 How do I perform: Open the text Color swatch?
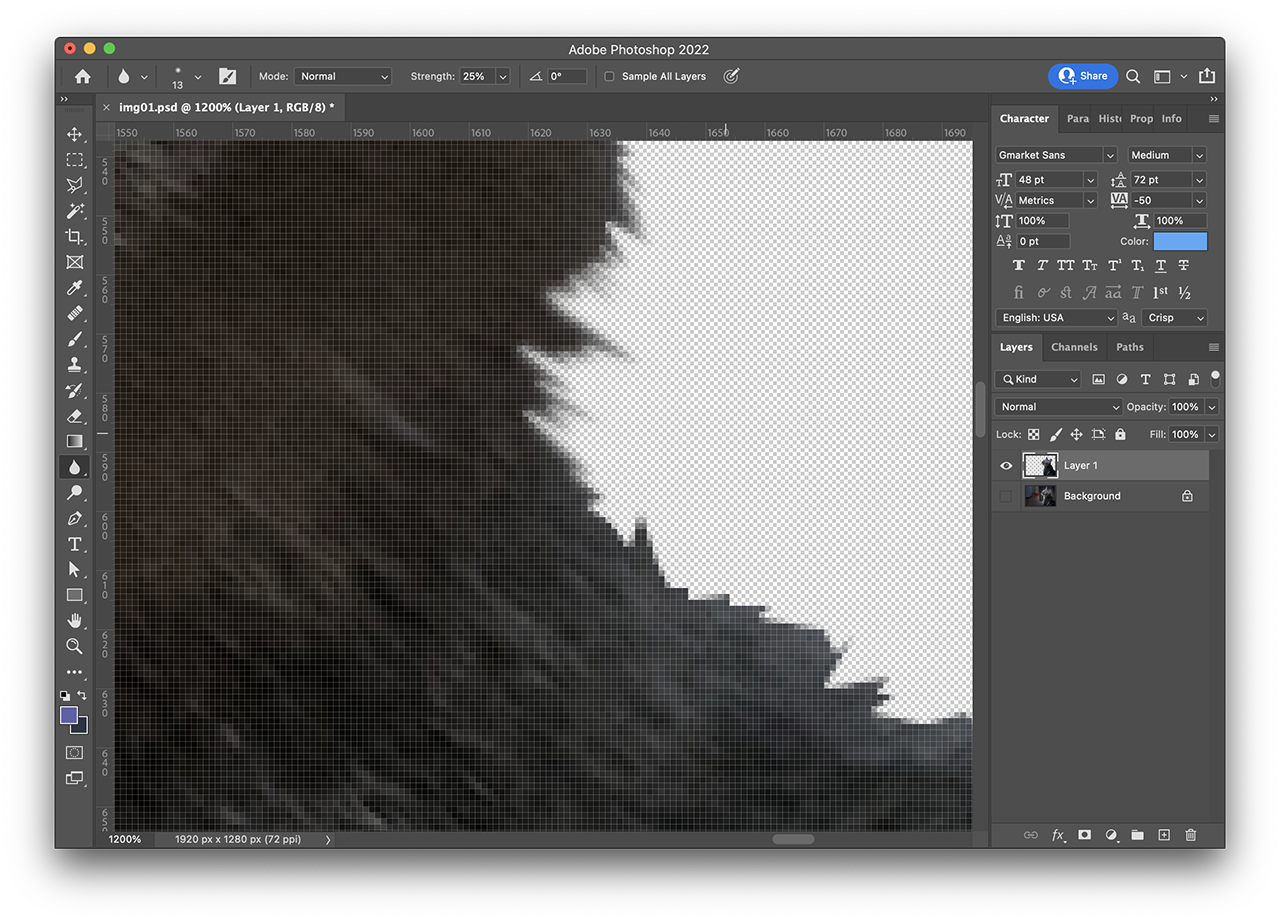1180,241
